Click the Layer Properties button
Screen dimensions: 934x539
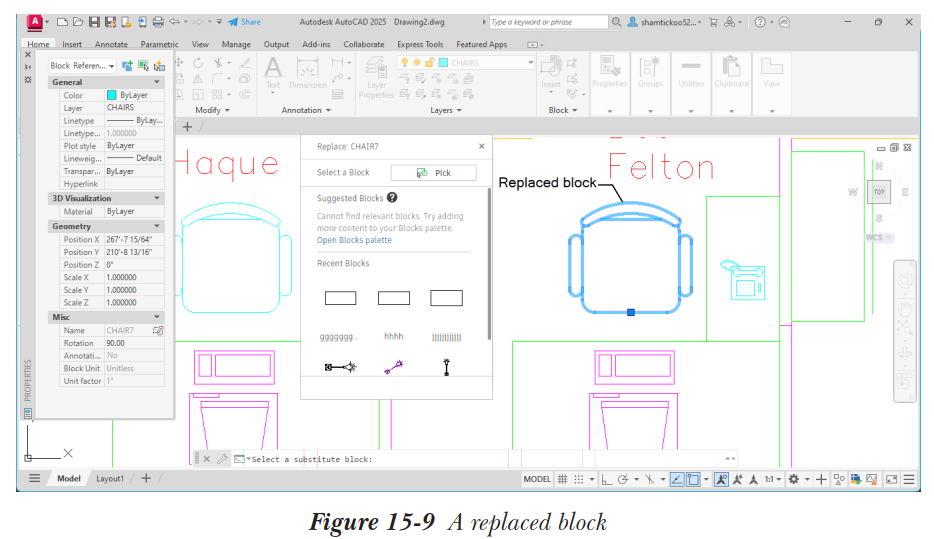[376, 77]
